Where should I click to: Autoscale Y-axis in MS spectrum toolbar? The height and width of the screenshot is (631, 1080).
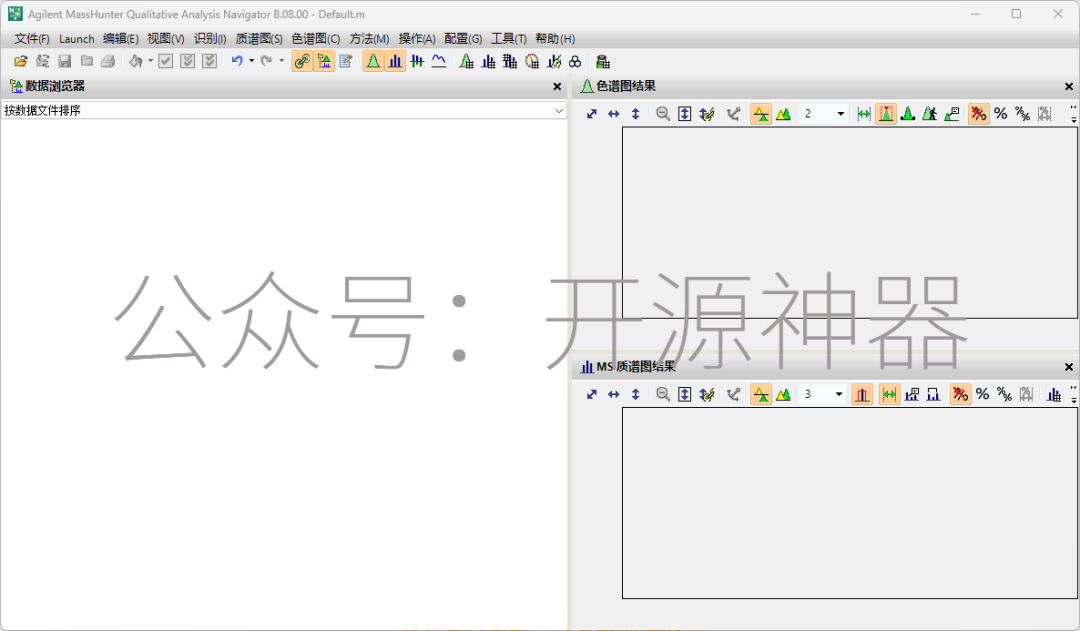636,394
